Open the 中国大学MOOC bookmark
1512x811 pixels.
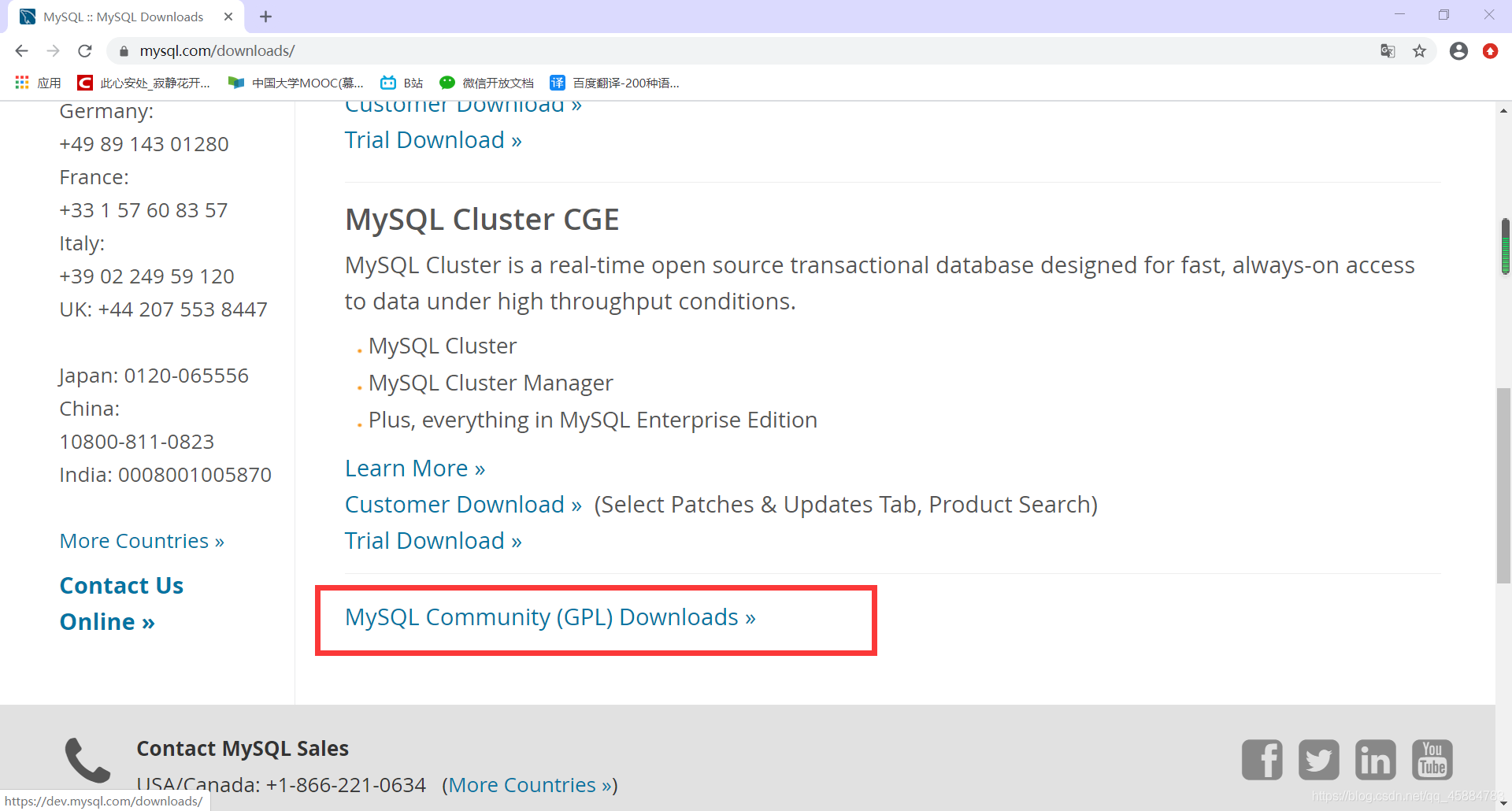(295, 83)
